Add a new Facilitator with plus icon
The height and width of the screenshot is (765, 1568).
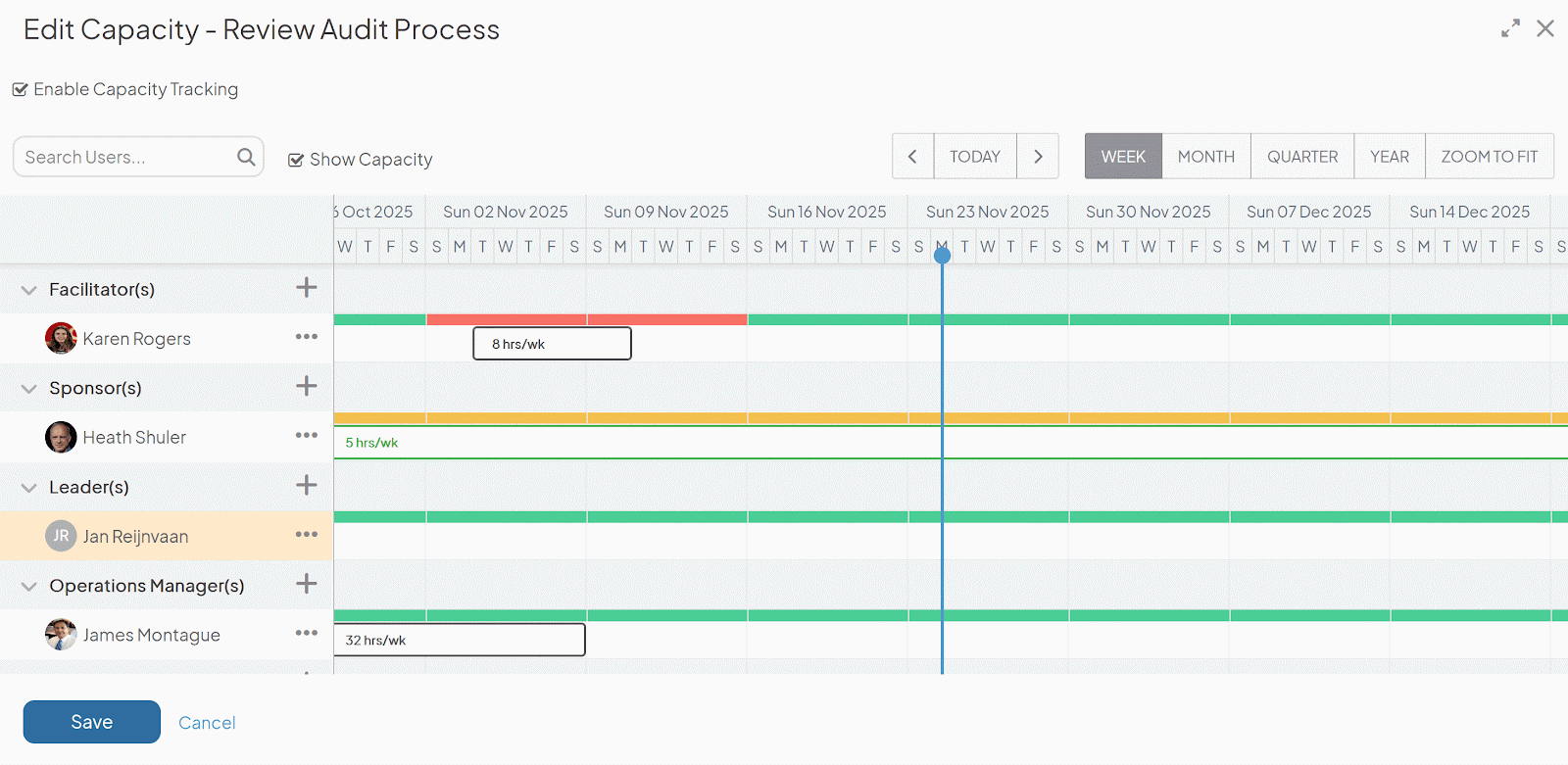307,288
